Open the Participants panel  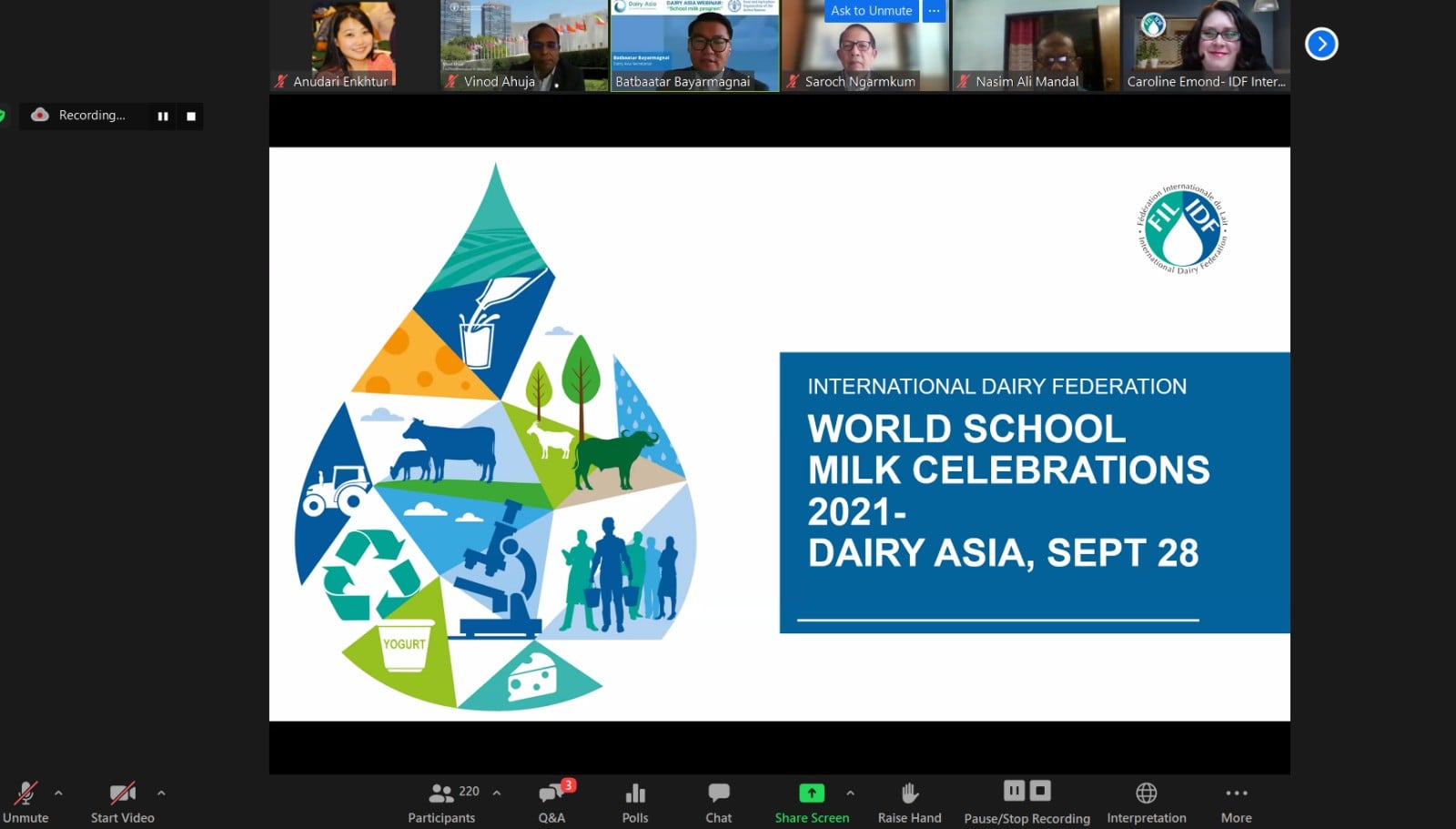pyautogui.click(x=441, y=803)
